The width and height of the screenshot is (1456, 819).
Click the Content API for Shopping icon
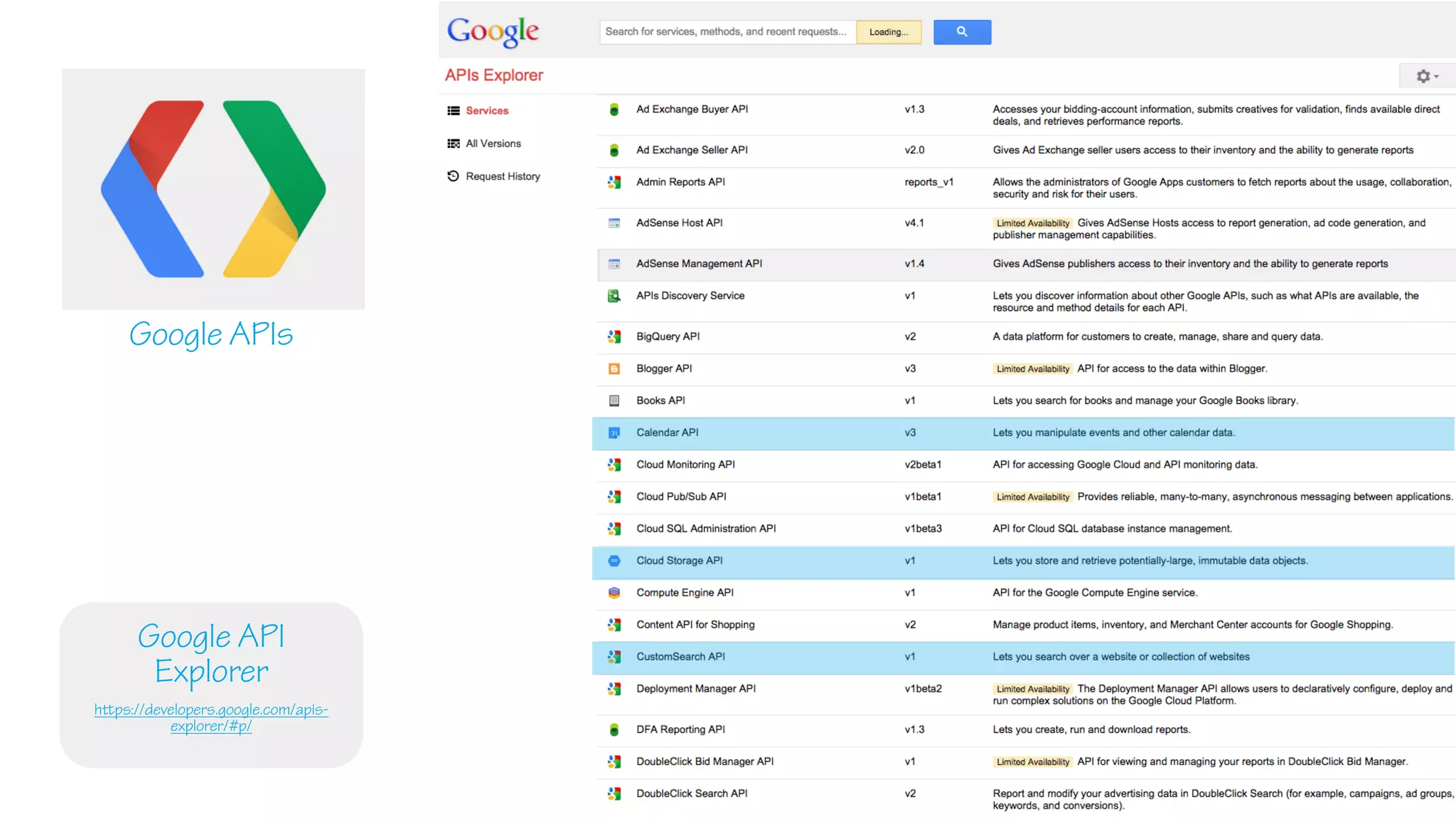click(614, 625)
